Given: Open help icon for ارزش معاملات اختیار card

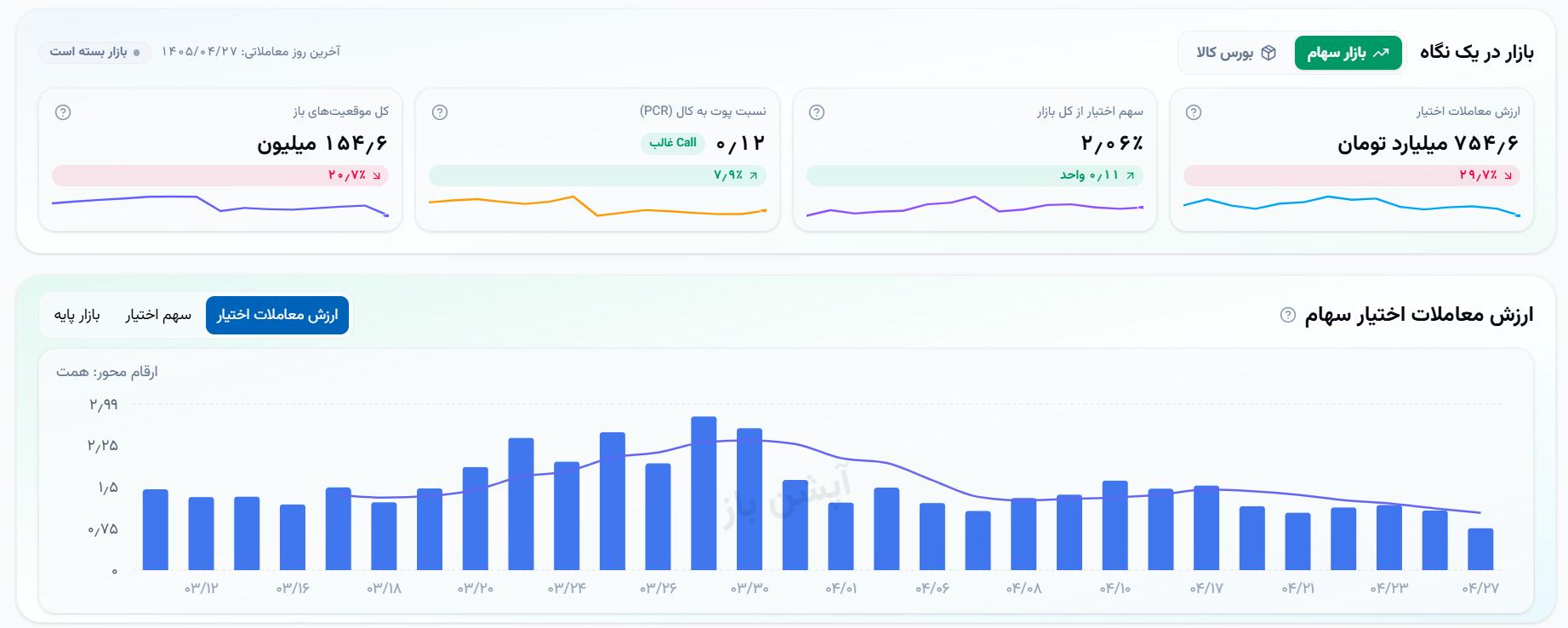Looking at the screenshot, I should point(1194,112).
